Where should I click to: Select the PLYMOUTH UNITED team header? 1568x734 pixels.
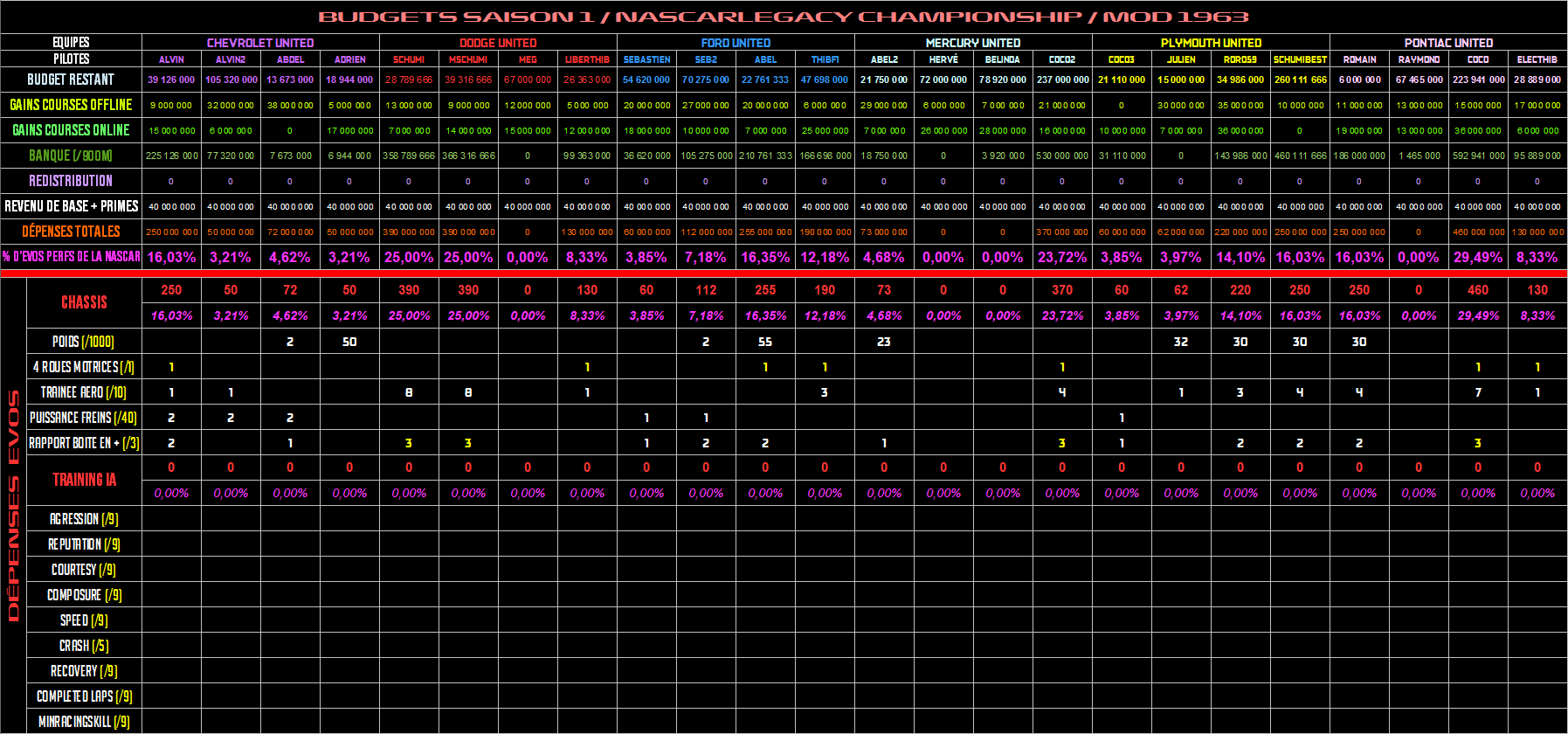click(1211, 43)
